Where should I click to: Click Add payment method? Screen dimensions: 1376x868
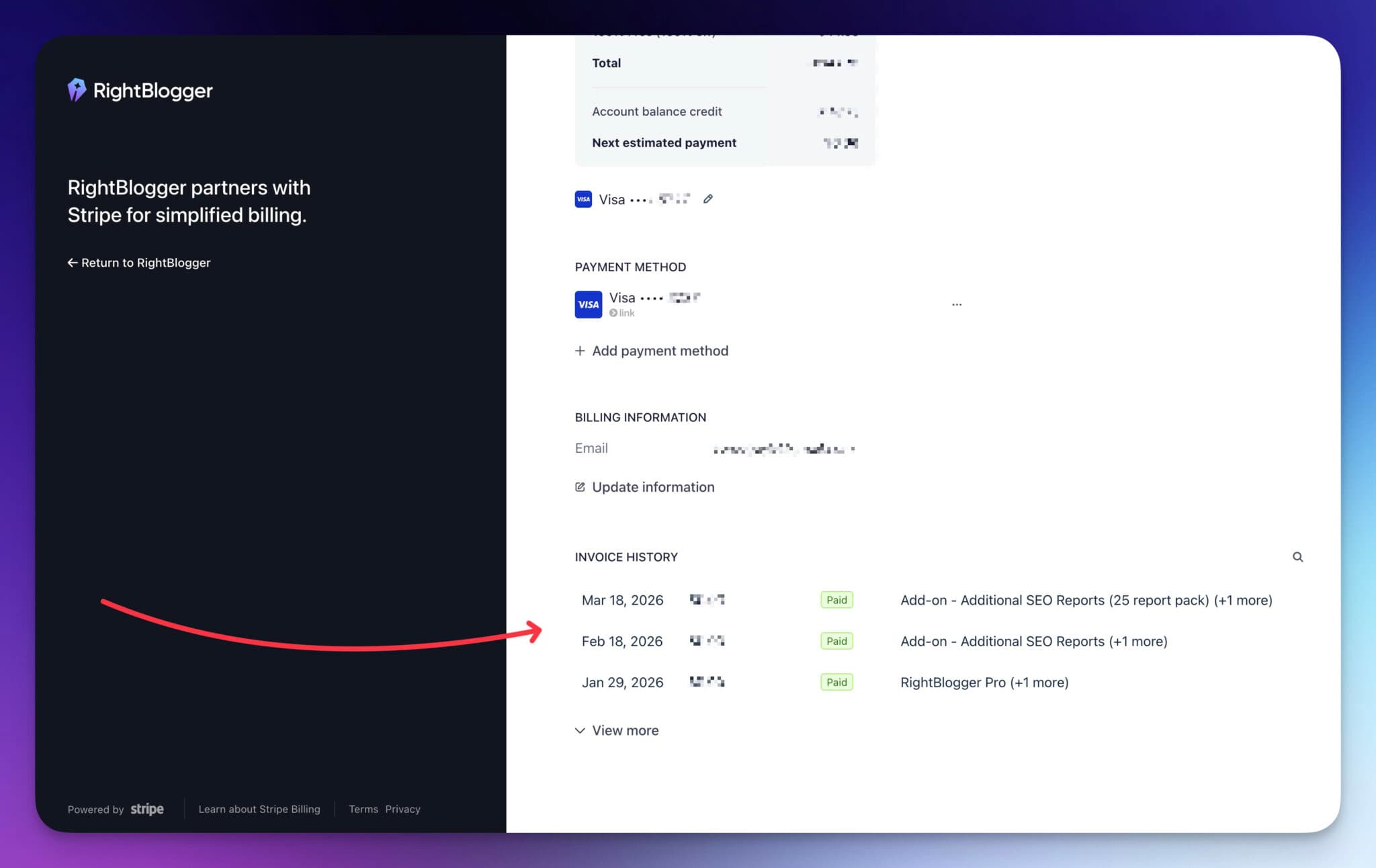coord(660,351)
